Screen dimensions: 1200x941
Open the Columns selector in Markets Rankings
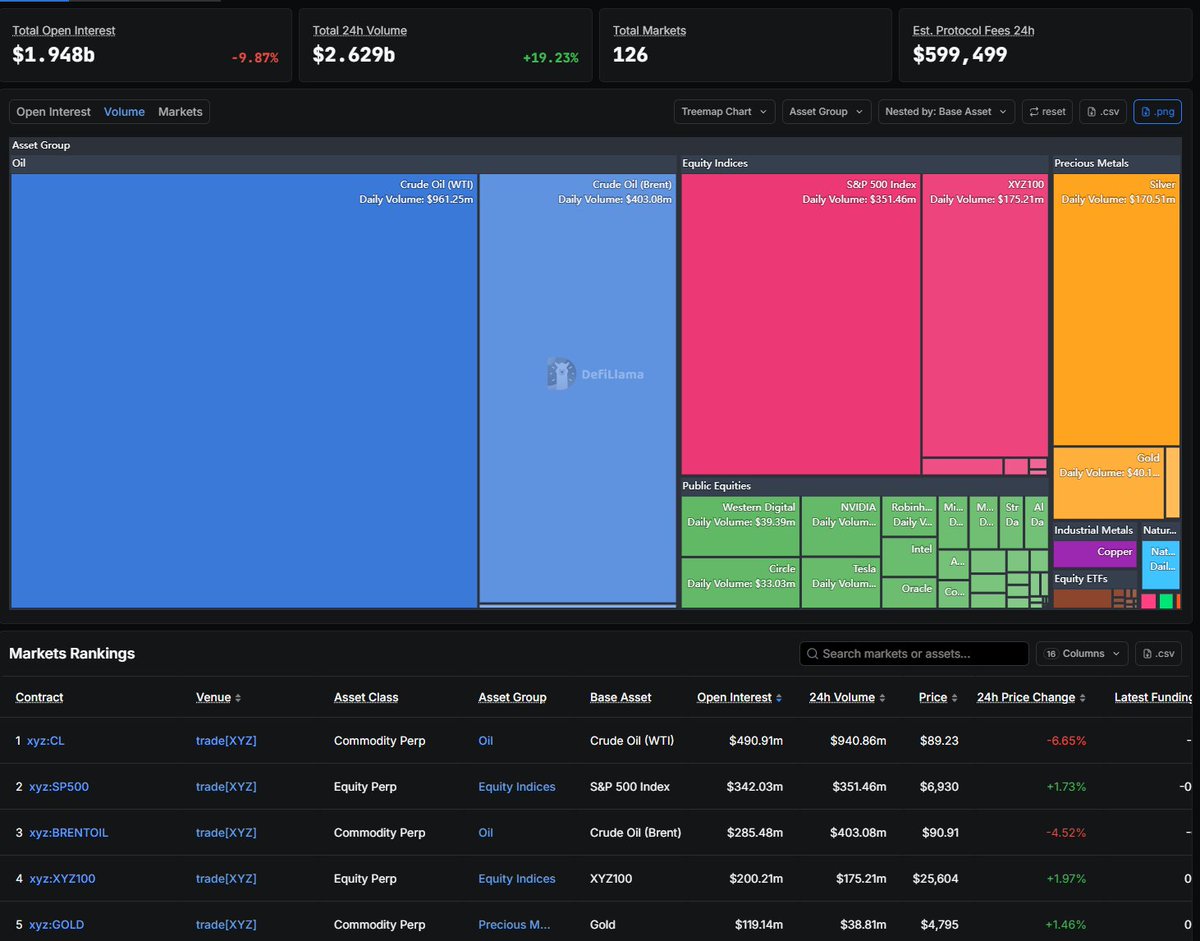point(1081,653)
